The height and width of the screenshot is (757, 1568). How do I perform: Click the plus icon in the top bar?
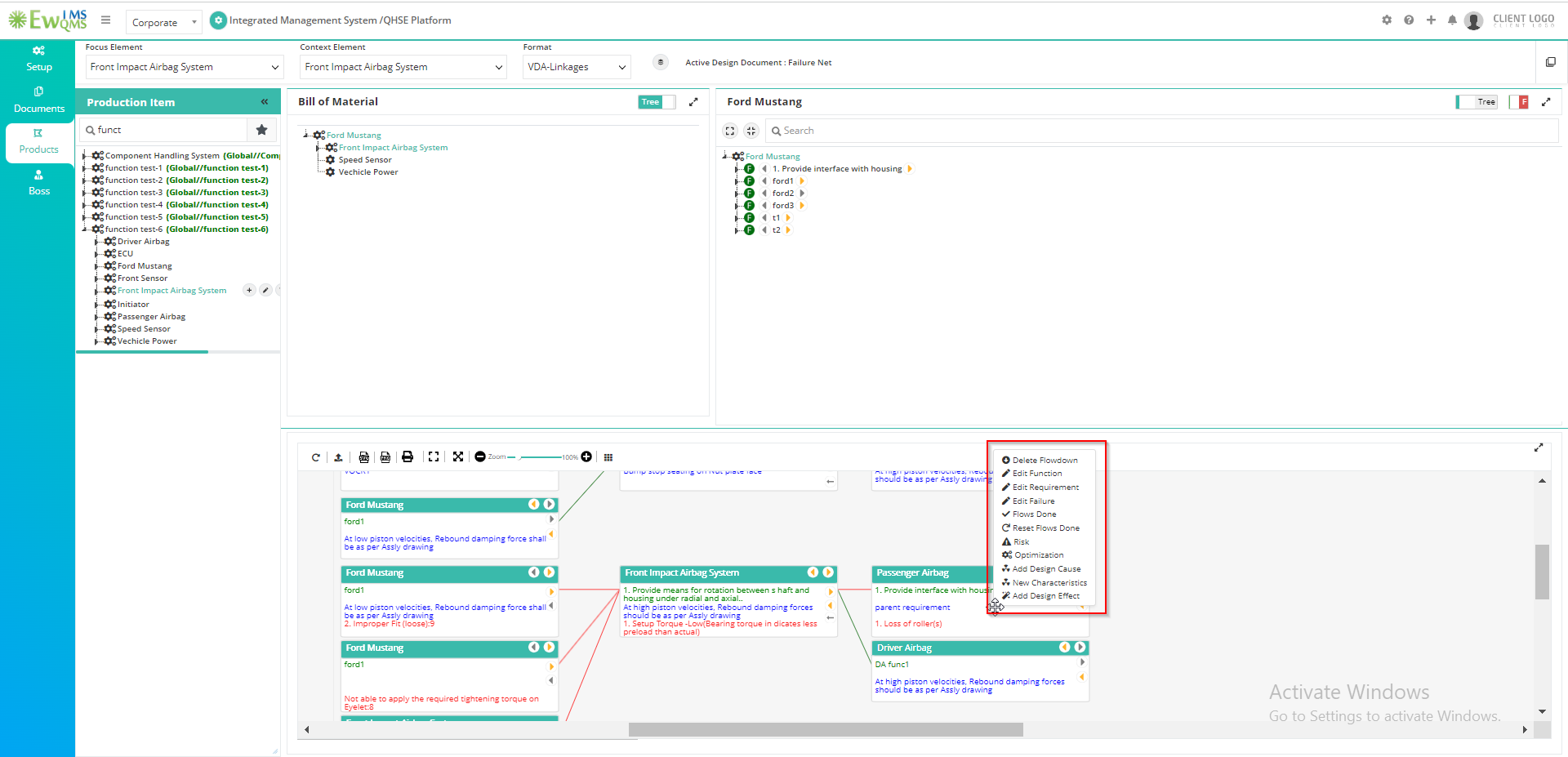1431,20
